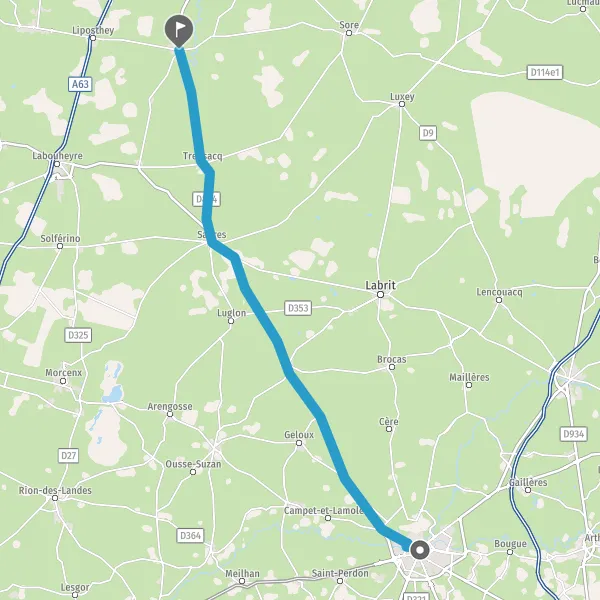Click the Lencouacq village label
Screen dimensions: 600x600
[499, 292]
